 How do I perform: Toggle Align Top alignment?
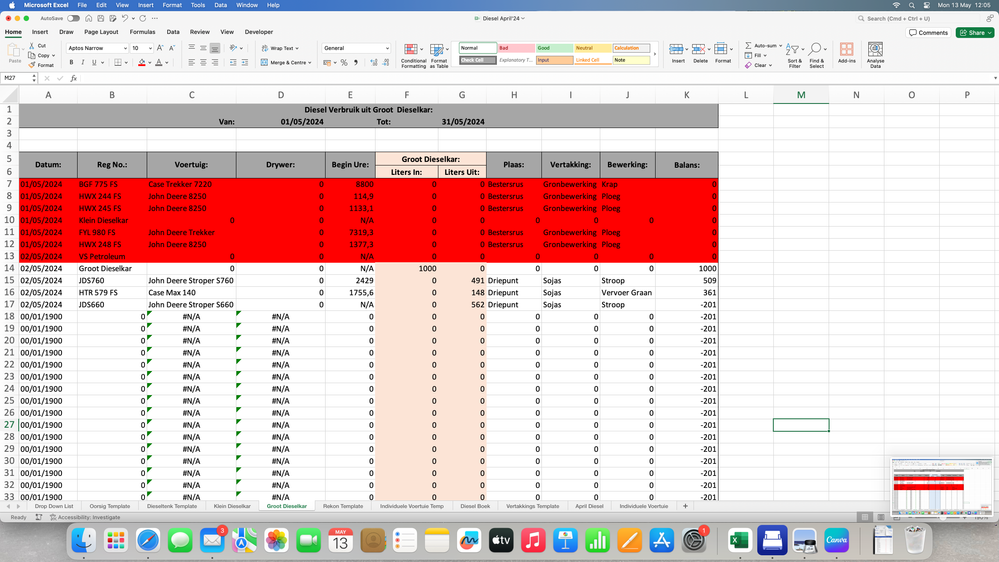(191, 48)
